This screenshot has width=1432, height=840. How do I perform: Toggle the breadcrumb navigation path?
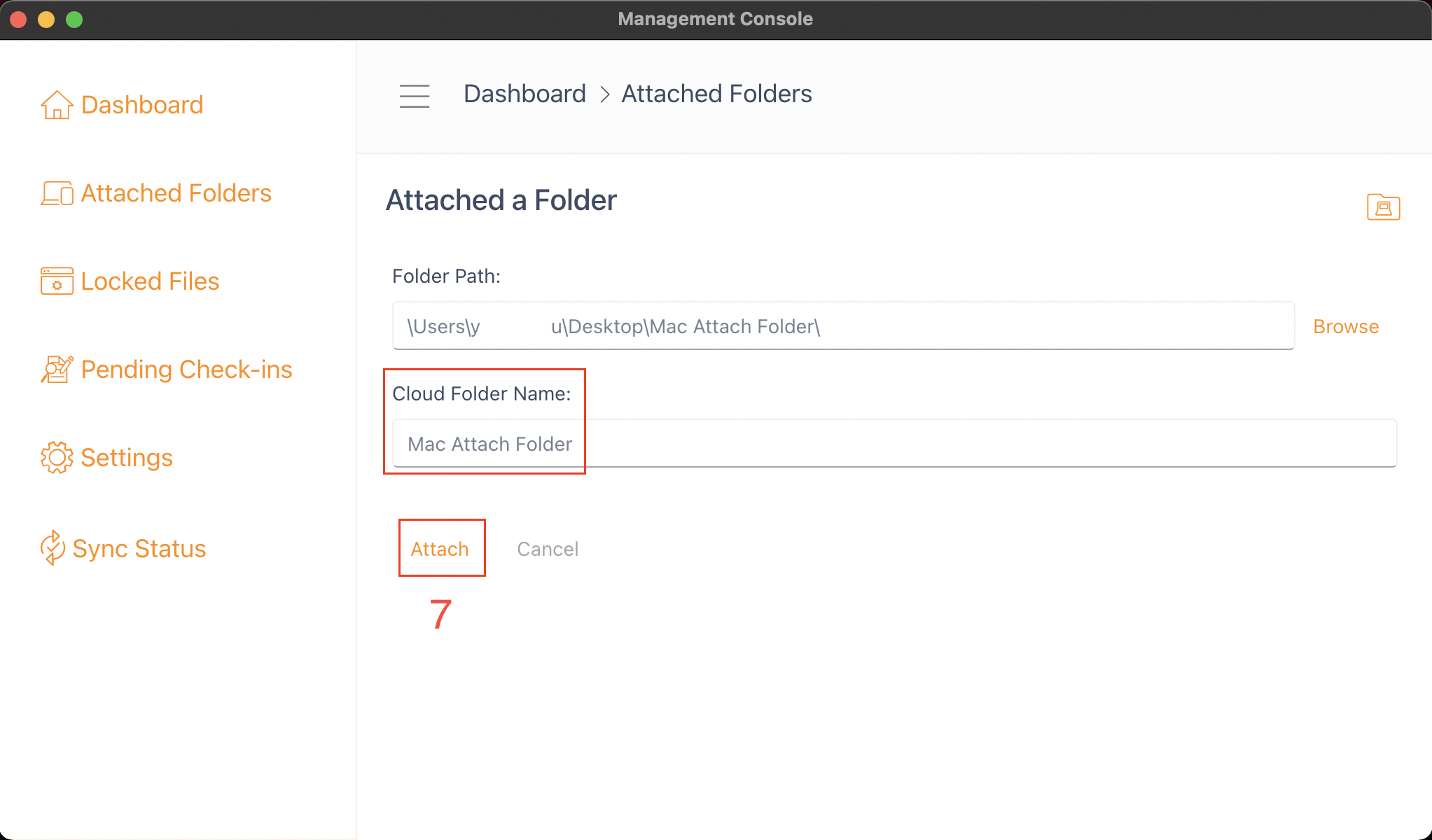point(413,94)
